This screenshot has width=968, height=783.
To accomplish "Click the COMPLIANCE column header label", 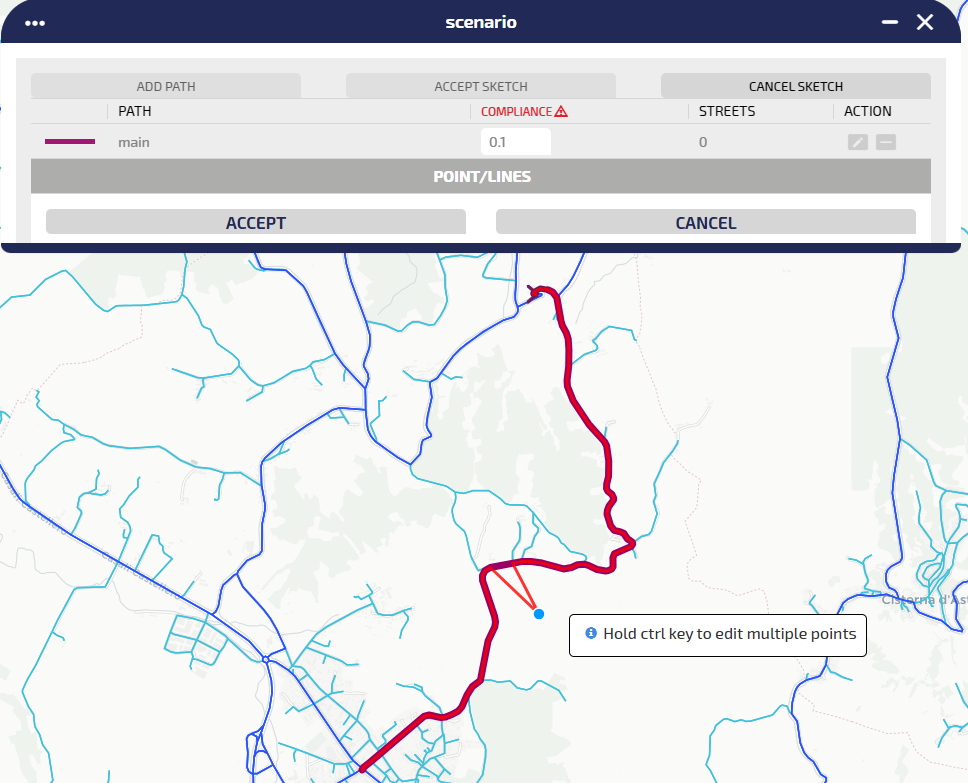I will pyautogui.click(x=516, y=112).
